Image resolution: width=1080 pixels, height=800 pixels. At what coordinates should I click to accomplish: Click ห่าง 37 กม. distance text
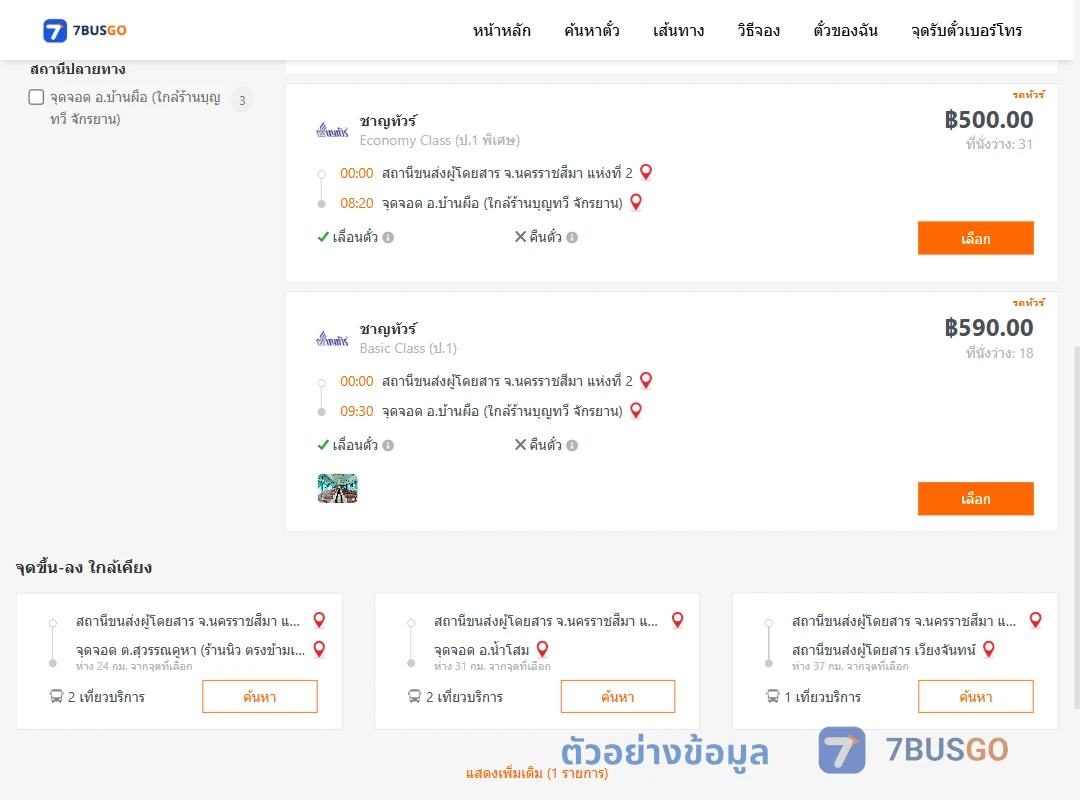850,666
